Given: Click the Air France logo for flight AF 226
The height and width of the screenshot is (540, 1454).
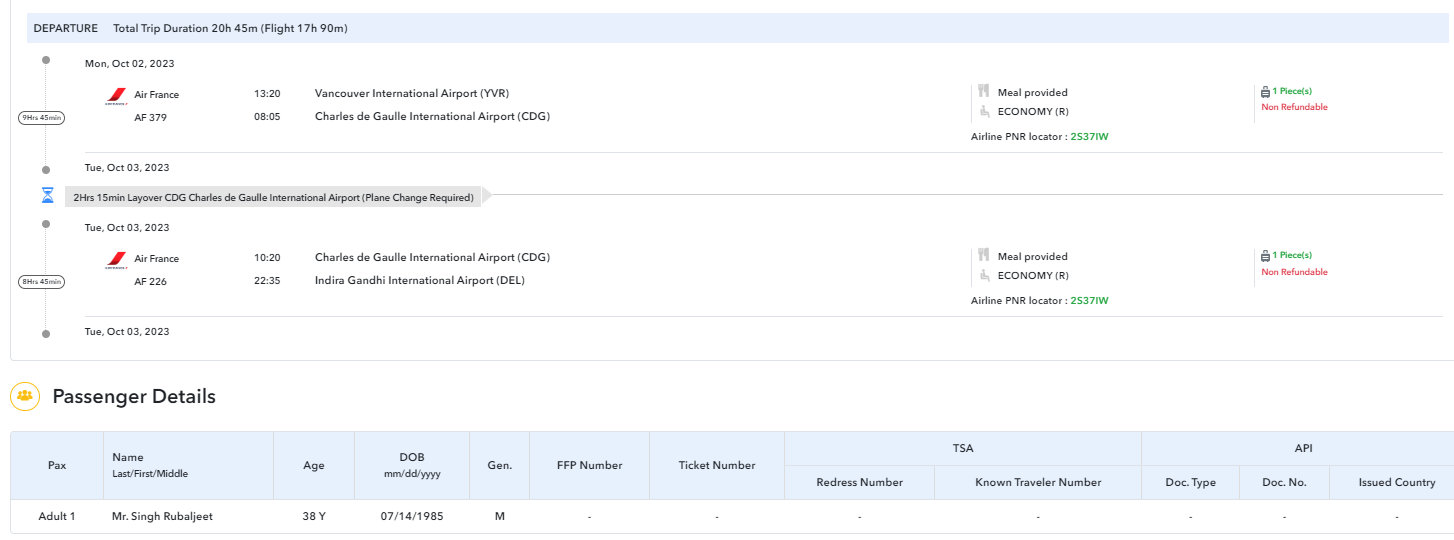Looking at the screenshot, I should point(116,261).
